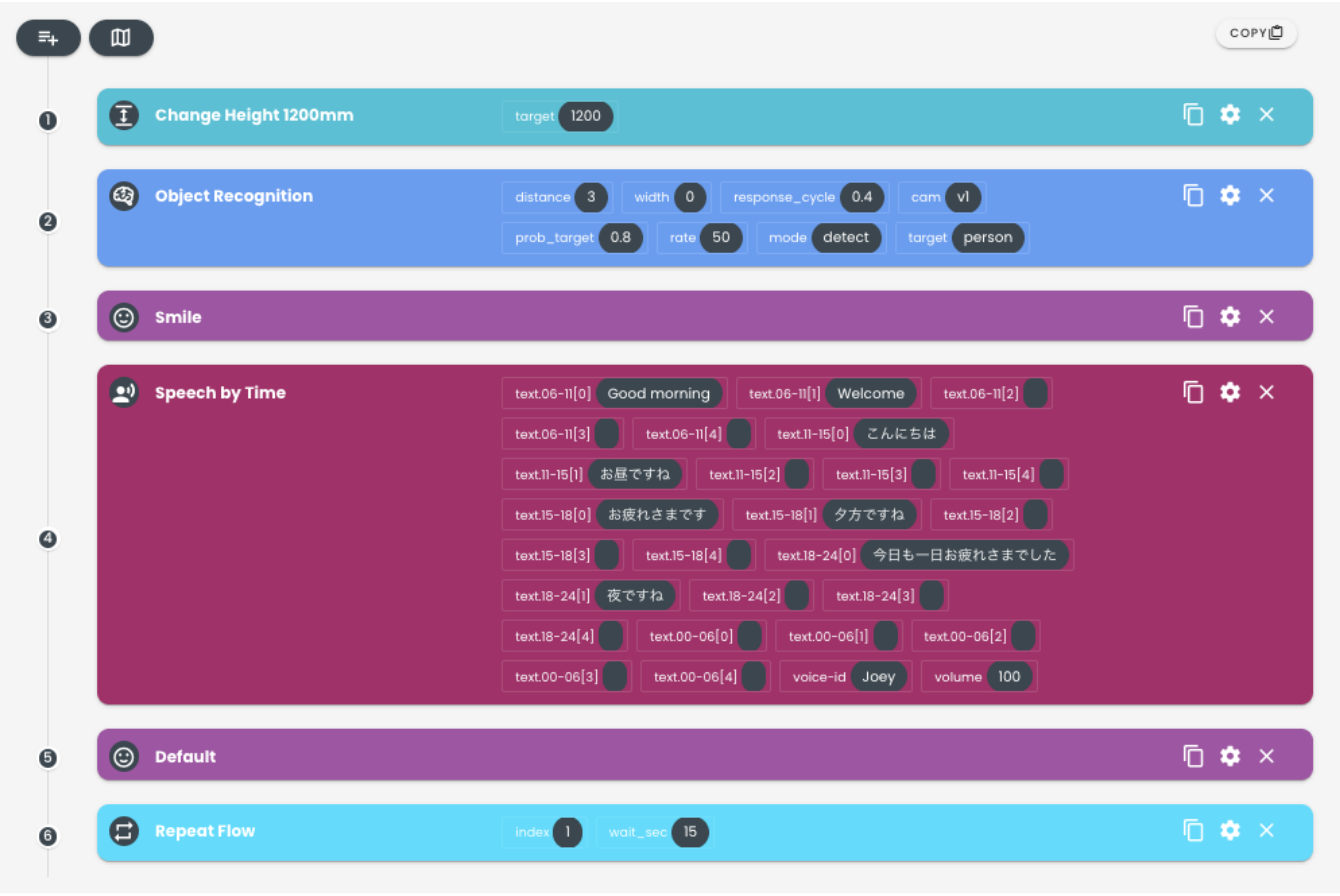Edit the お疲れさまです text value
The height and width of the screenshot is (896, 1340).
657,515
